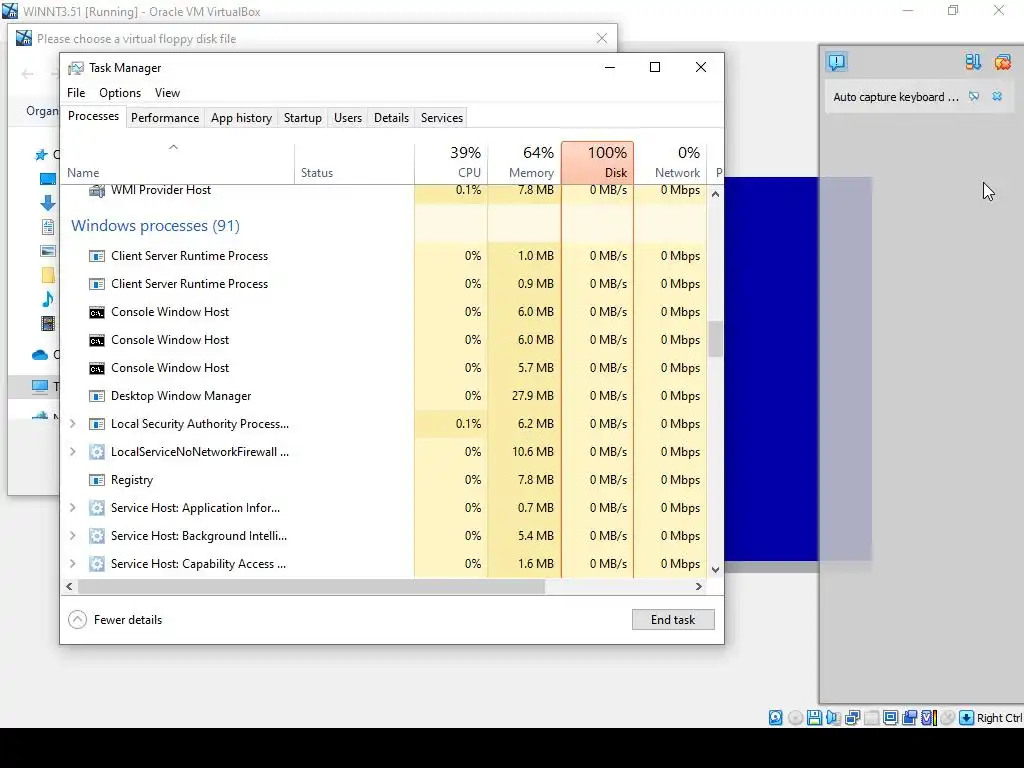Click the hard disk activity status icon
This screenshot has height=768, width=1024.
click(775, 718)
